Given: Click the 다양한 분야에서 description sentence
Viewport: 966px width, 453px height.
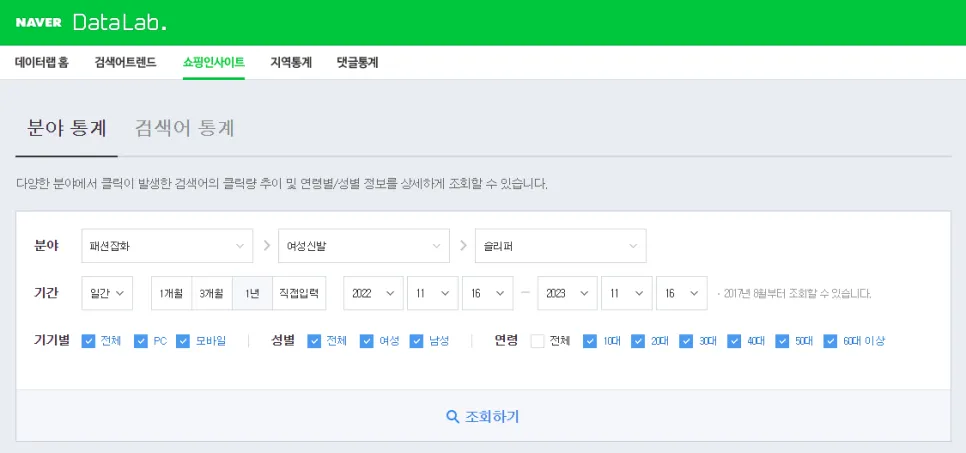Looking at the screenshot, I should click(x=282, y=184).
